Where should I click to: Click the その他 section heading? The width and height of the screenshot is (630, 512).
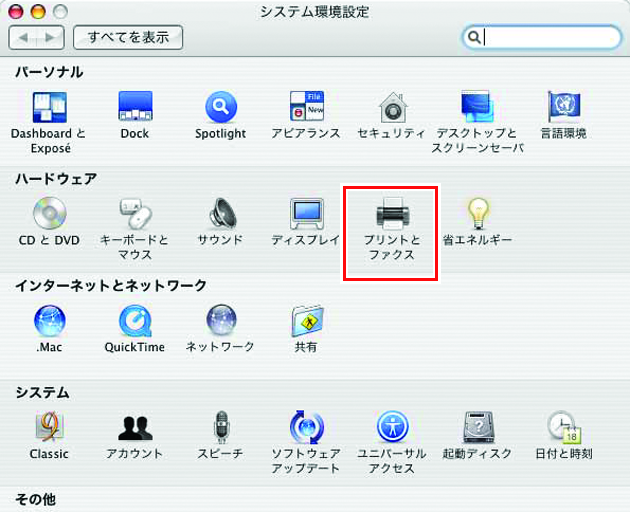pos(35,499)
